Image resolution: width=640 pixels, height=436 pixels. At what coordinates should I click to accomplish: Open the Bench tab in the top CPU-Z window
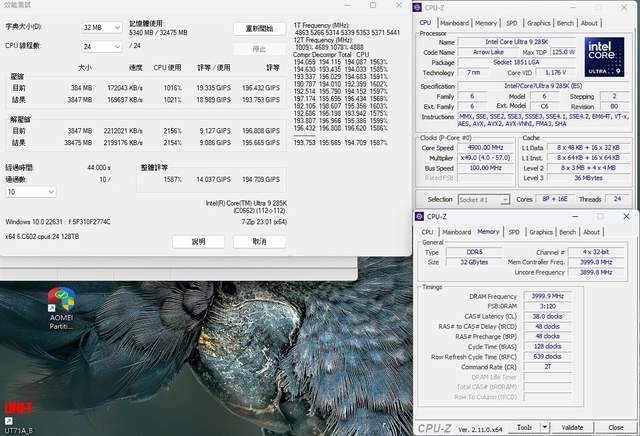point(565,23)
